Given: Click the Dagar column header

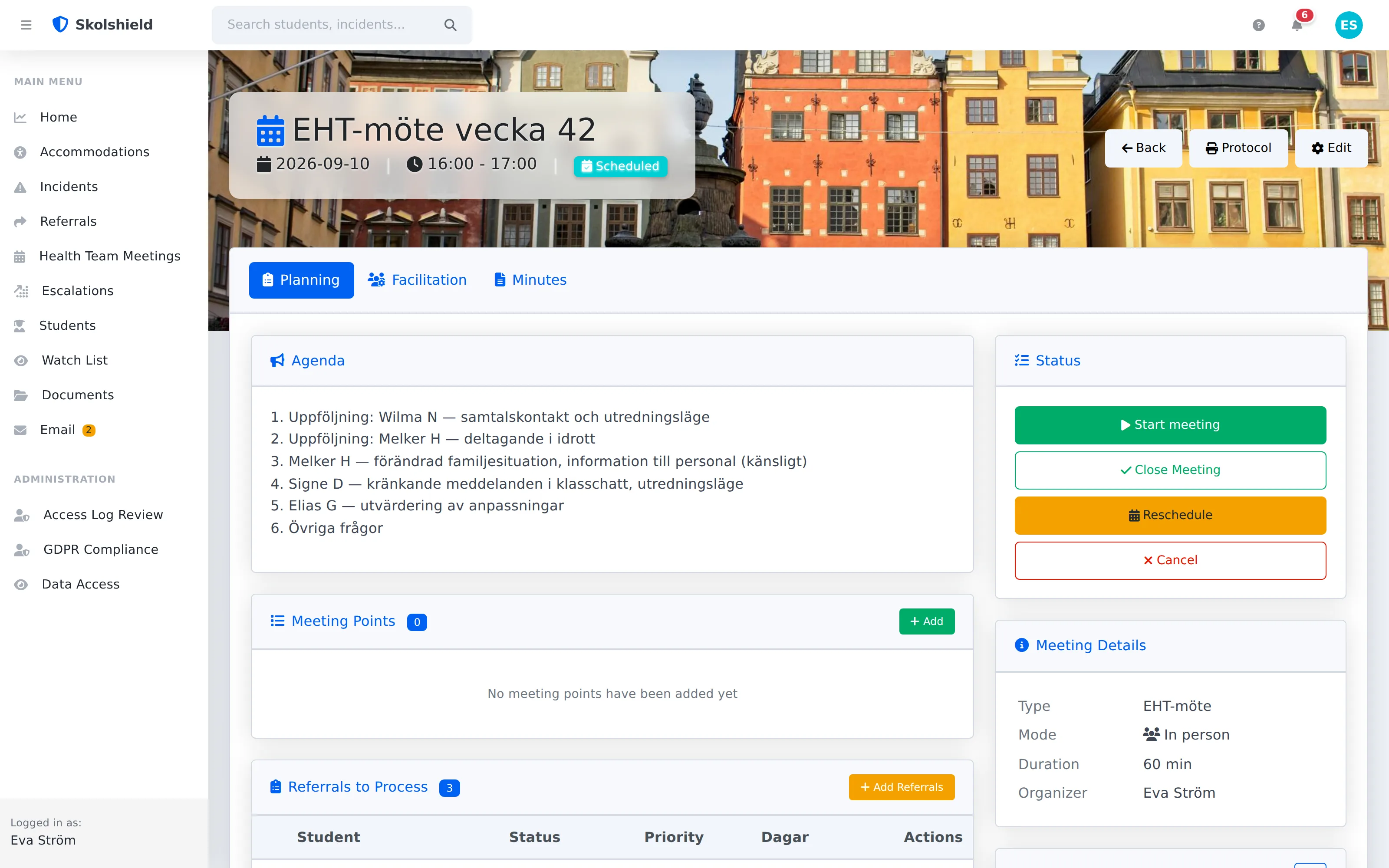Looking at the screenshot, I should pyautogui.click(x=785, y=837).
